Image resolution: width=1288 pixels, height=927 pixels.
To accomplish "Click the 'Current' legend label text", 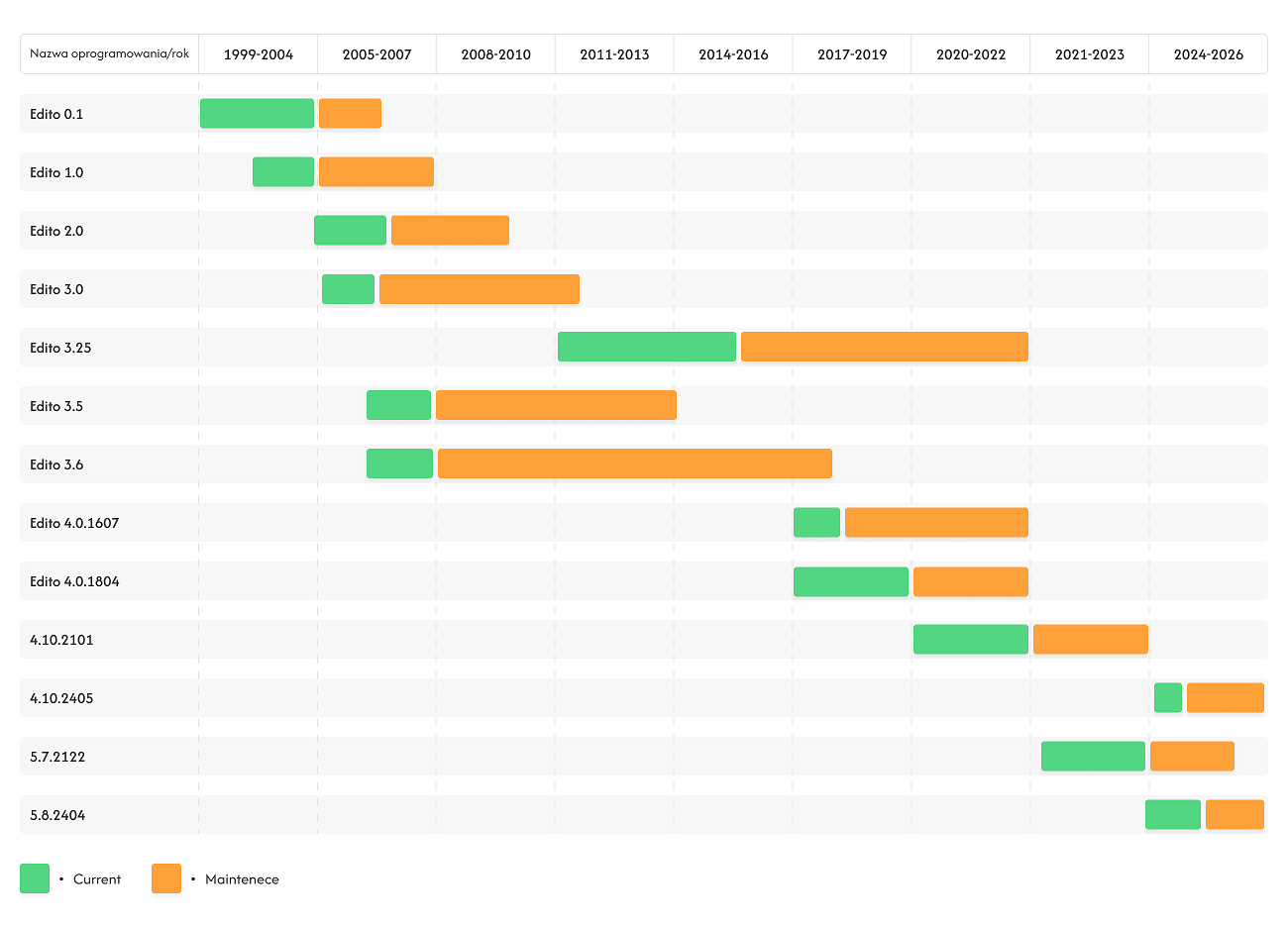I will pos(97,879).
